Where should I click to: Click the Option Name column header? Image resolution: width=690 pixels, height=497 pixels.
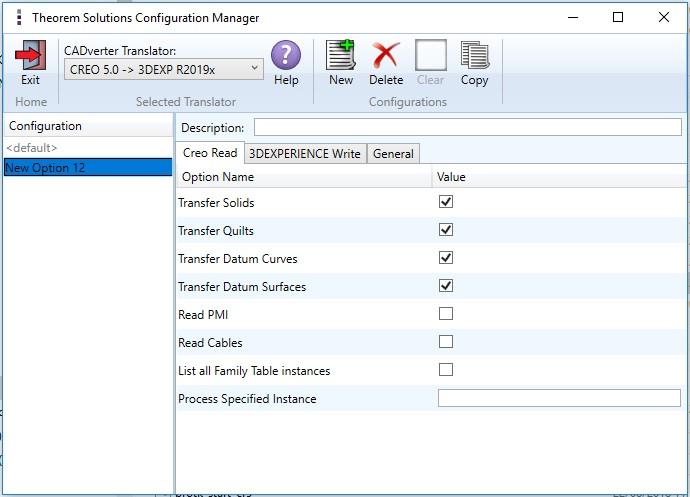(x=304, y=177)
